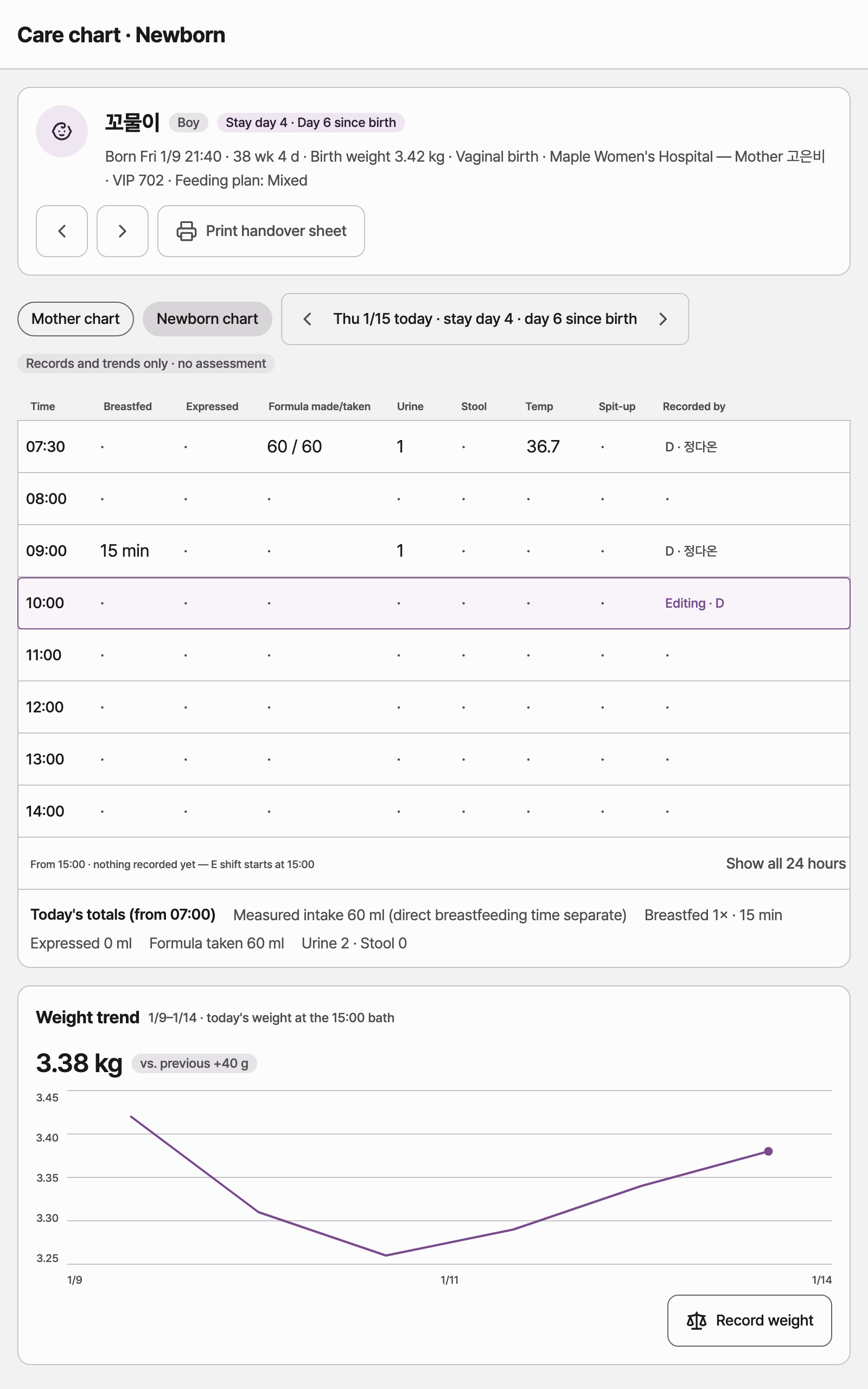868x1389 pixels.
Task: Expand Show all 24 hours
Action: coord(786,864)
